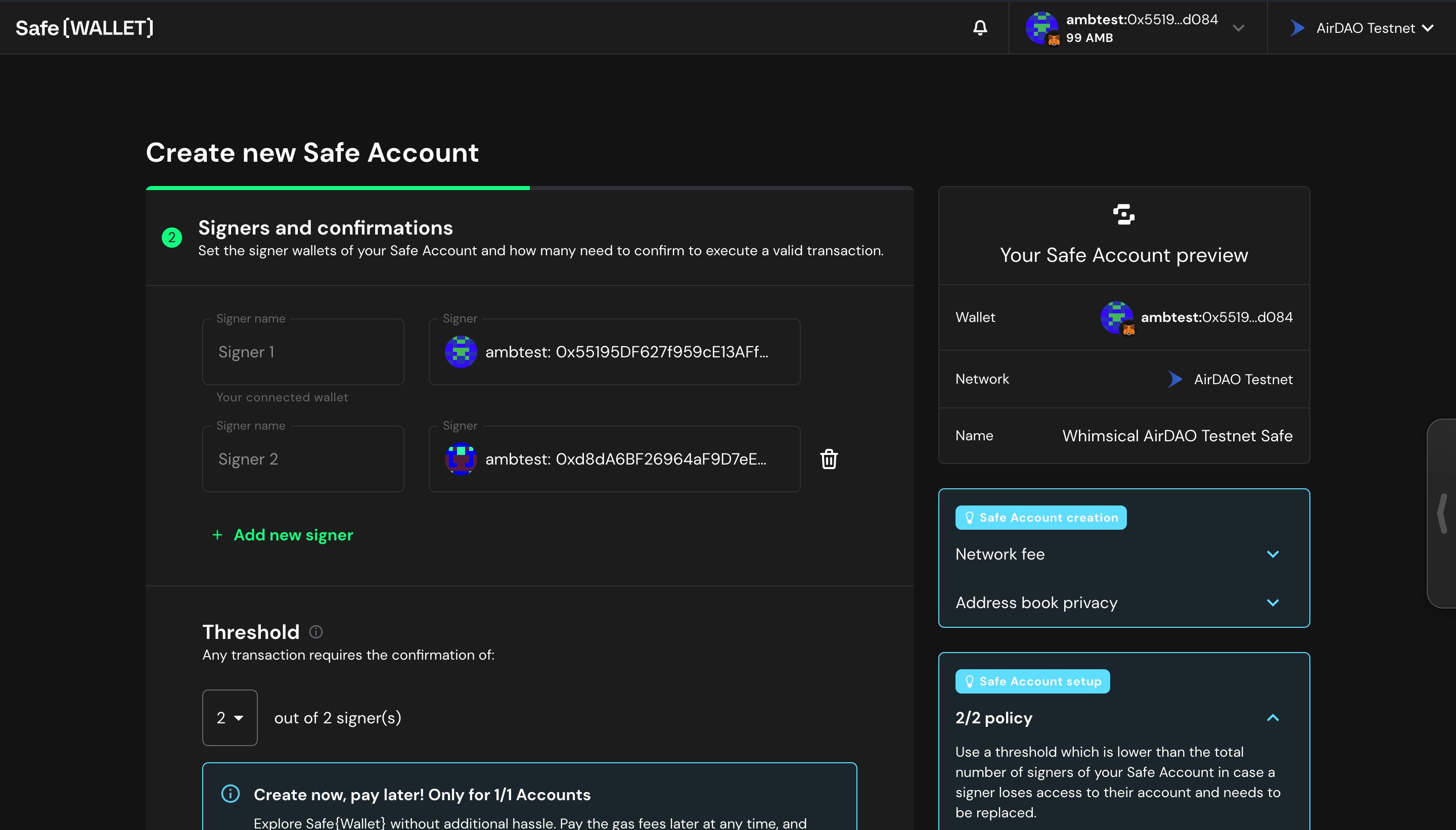The width and height of the screenshot is (1456, 830).
Task: Click the Create new Safe Account title
Action: [312, 153]
